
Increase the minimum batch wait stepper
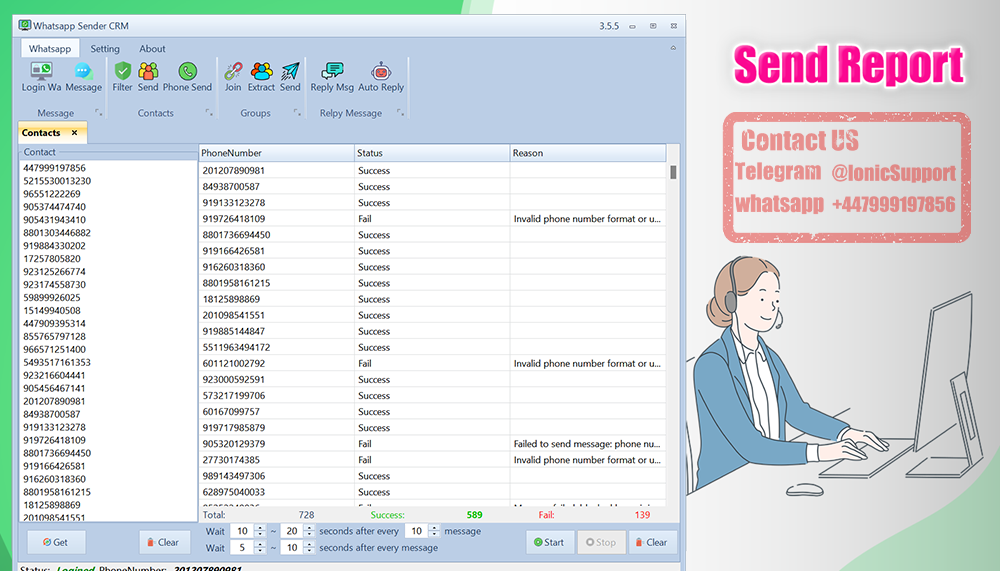pos(260,528)
